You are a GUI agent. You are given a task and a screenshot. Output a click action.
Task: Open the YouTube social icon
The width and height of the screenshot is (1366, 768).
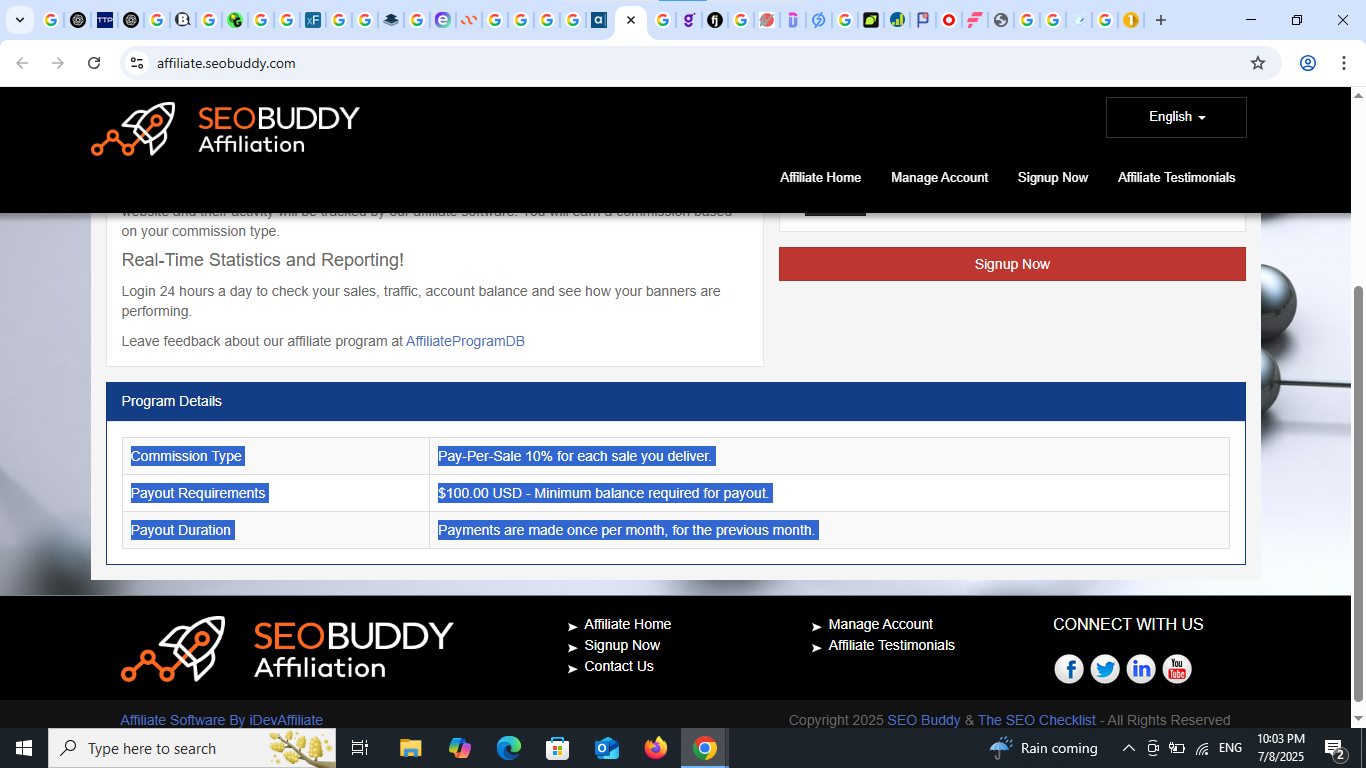(1177, 669)
